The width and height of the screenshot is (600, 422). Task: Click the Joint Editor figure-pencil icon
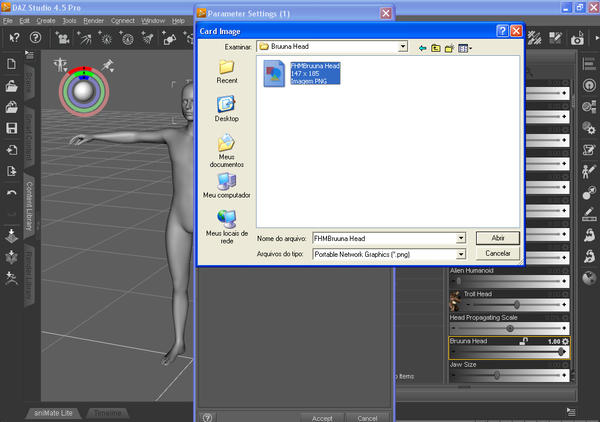click(x=589, y=171)
